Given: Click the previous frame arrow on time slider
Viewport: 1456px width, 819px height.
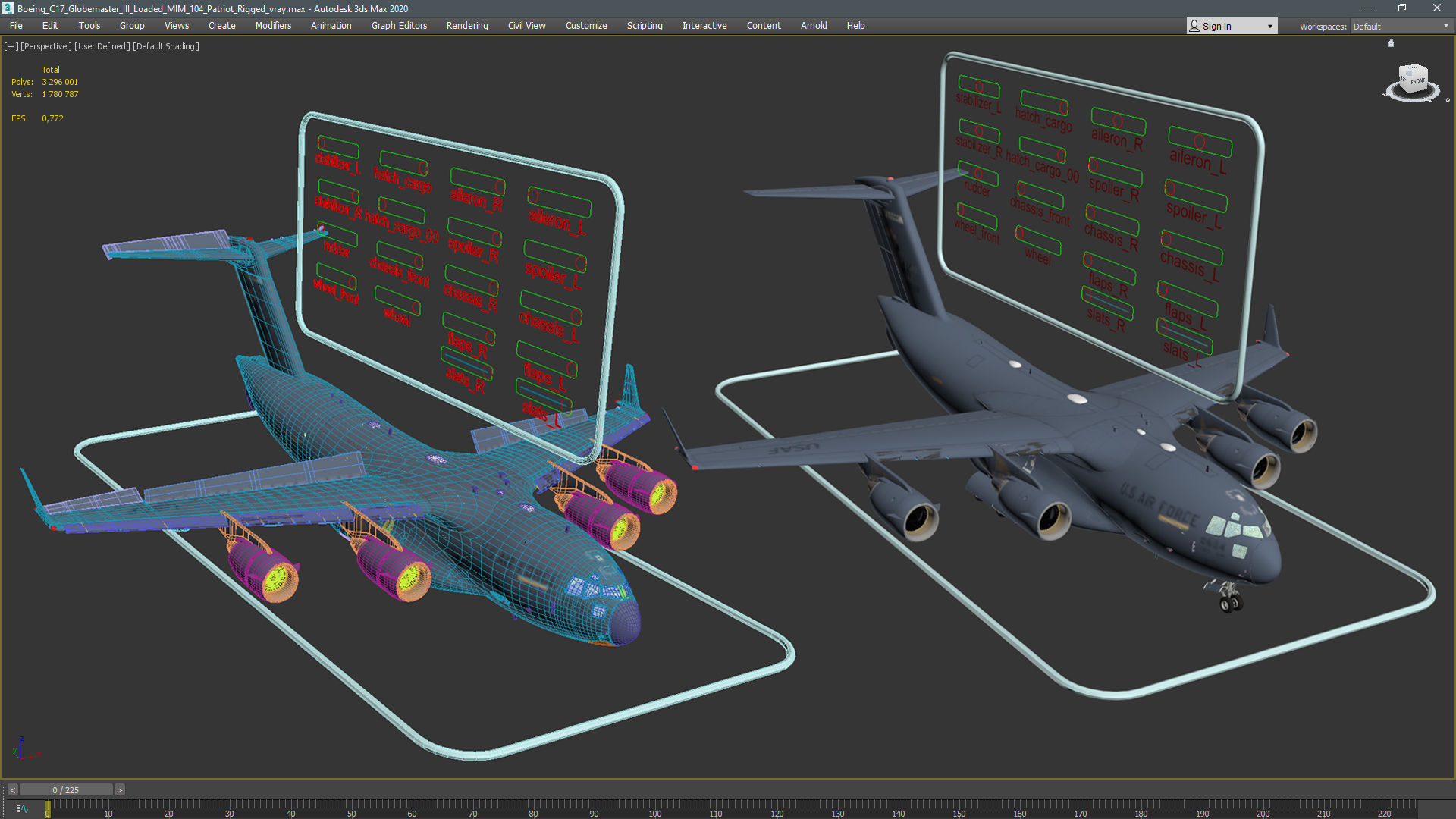Looking at the screenshot, I should 13,790.
